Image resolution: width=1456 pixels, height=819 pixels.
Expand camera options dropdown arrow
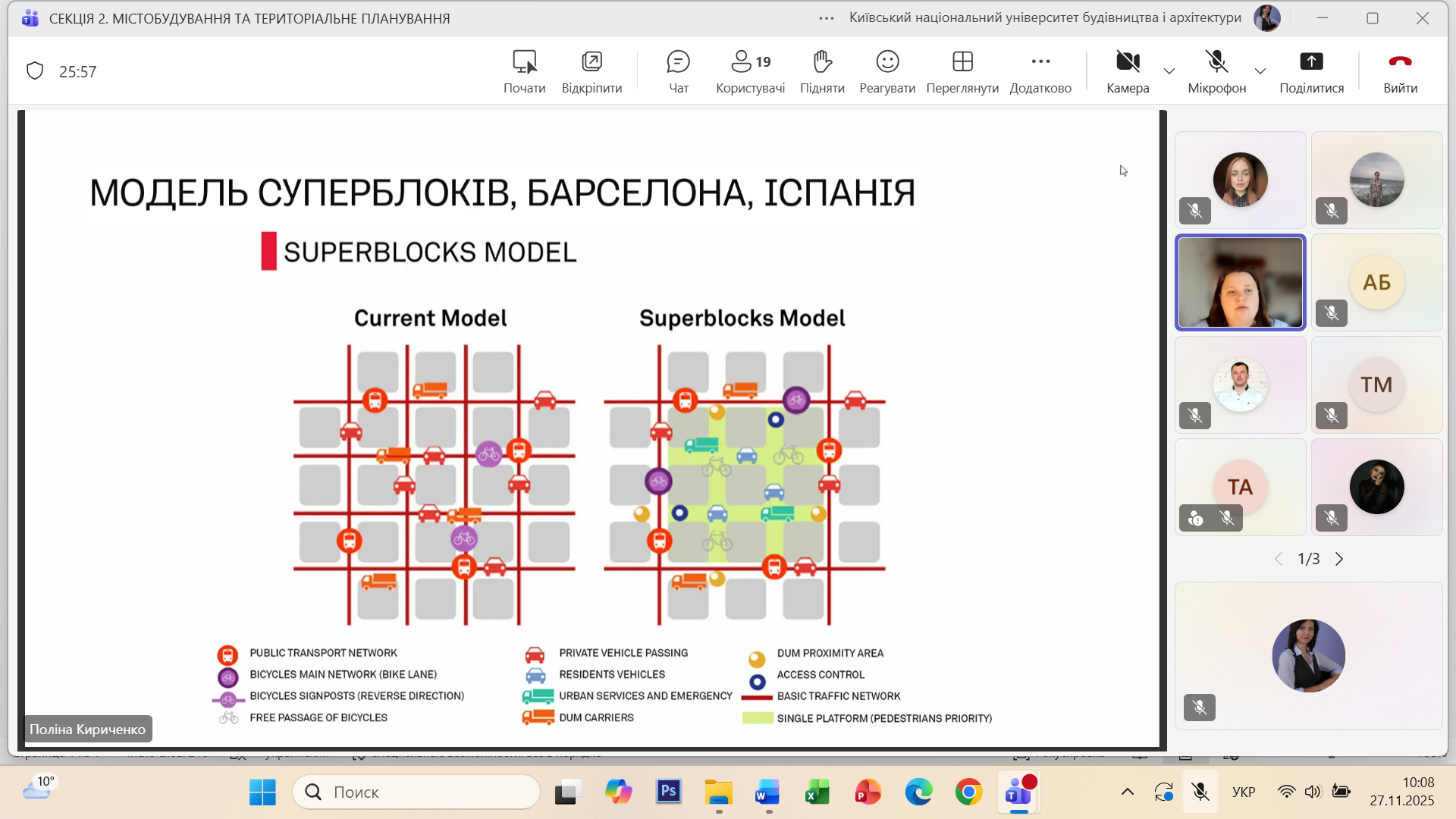(1169, 71)
